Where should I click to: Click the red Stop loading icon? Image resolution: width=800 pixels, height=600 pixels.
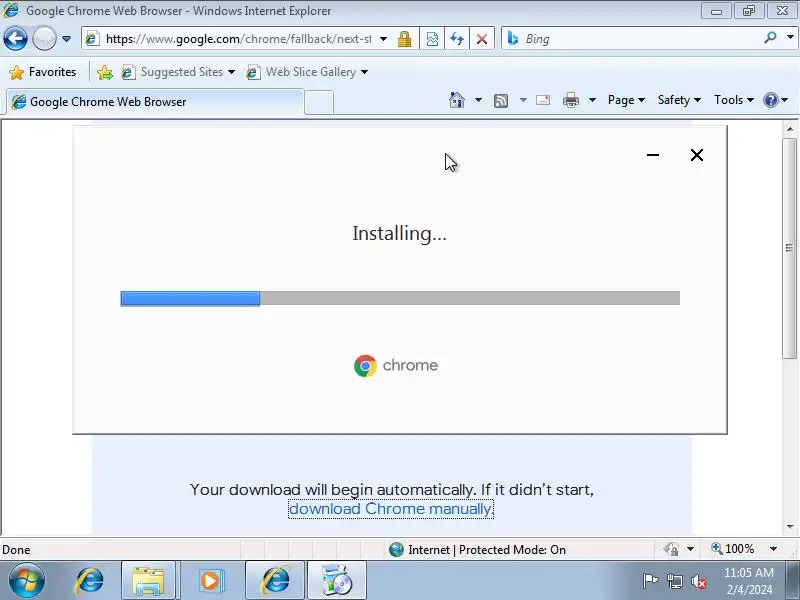481,39
